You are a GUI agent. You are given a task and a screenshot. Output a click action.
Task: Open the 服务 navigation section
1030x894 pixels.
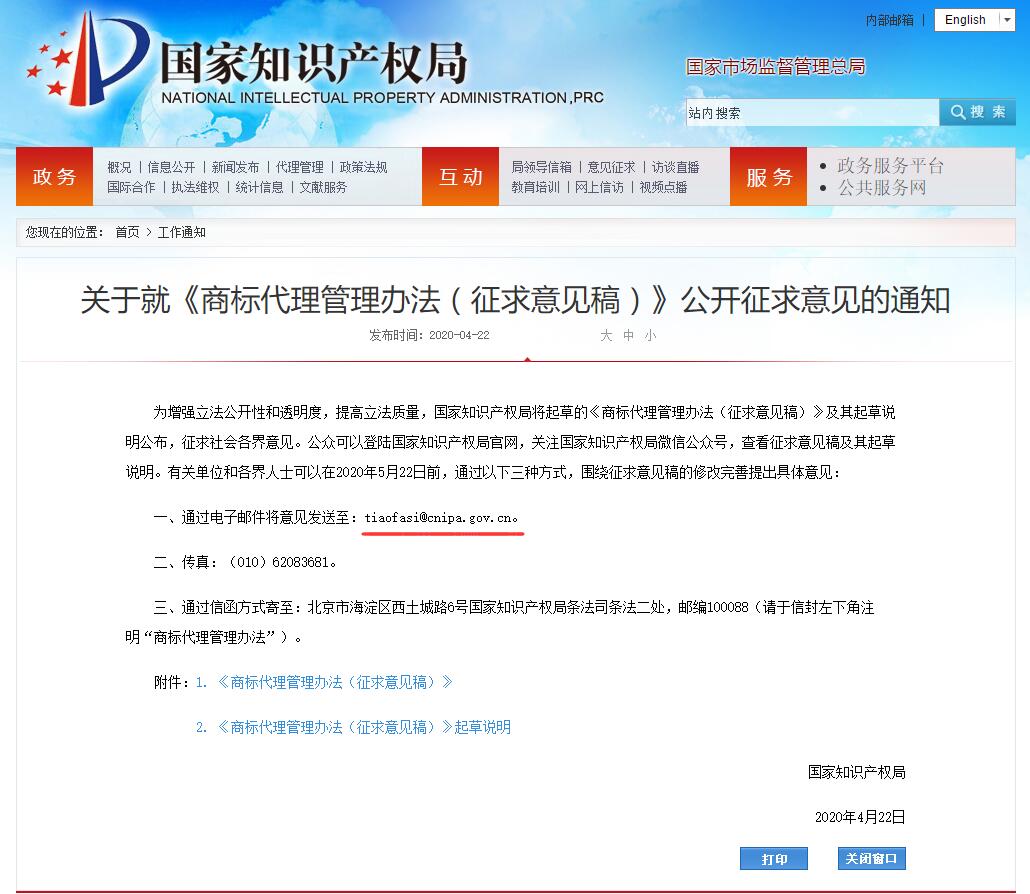click(769, 177)
